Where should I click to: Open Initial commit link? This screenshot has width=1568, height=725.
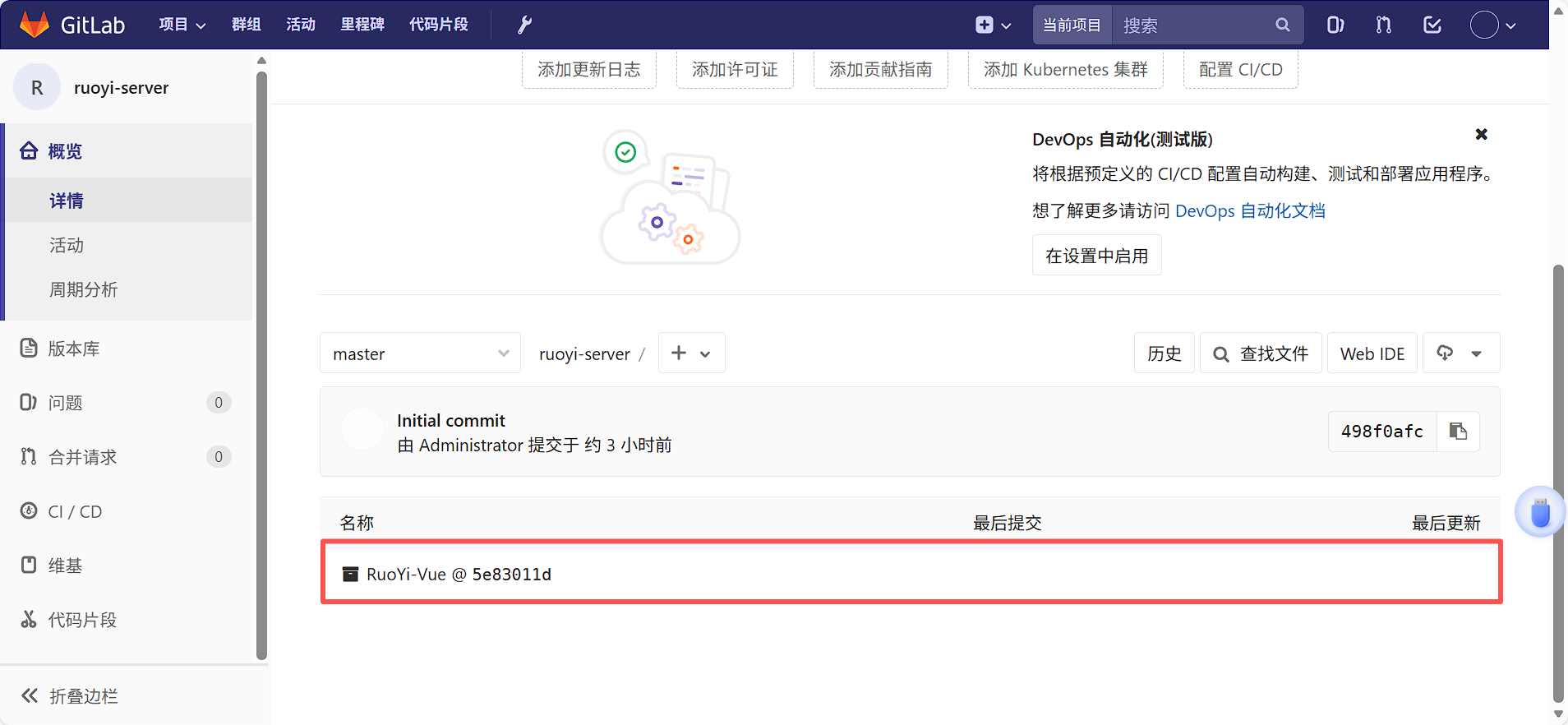[x=450, y=420]
